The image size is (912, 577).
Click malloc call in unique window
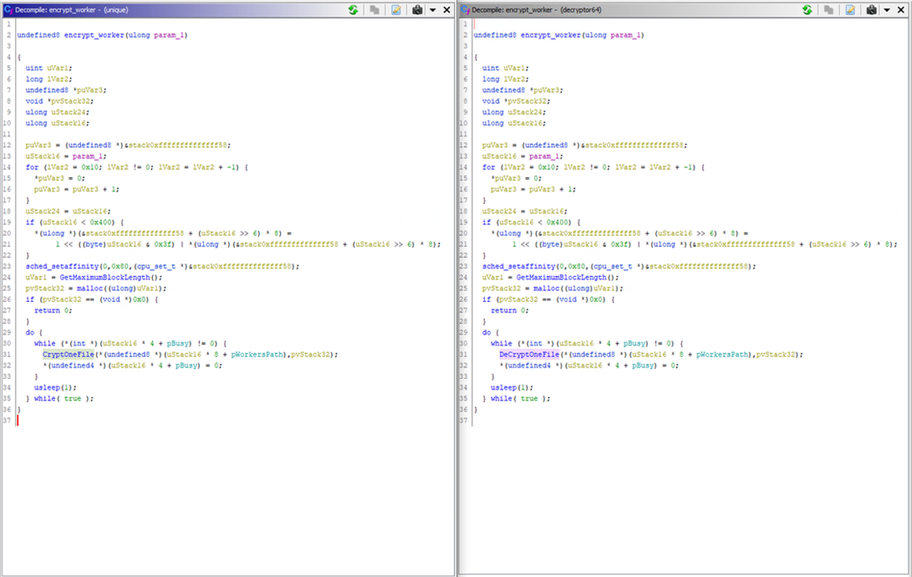(89, 288)
